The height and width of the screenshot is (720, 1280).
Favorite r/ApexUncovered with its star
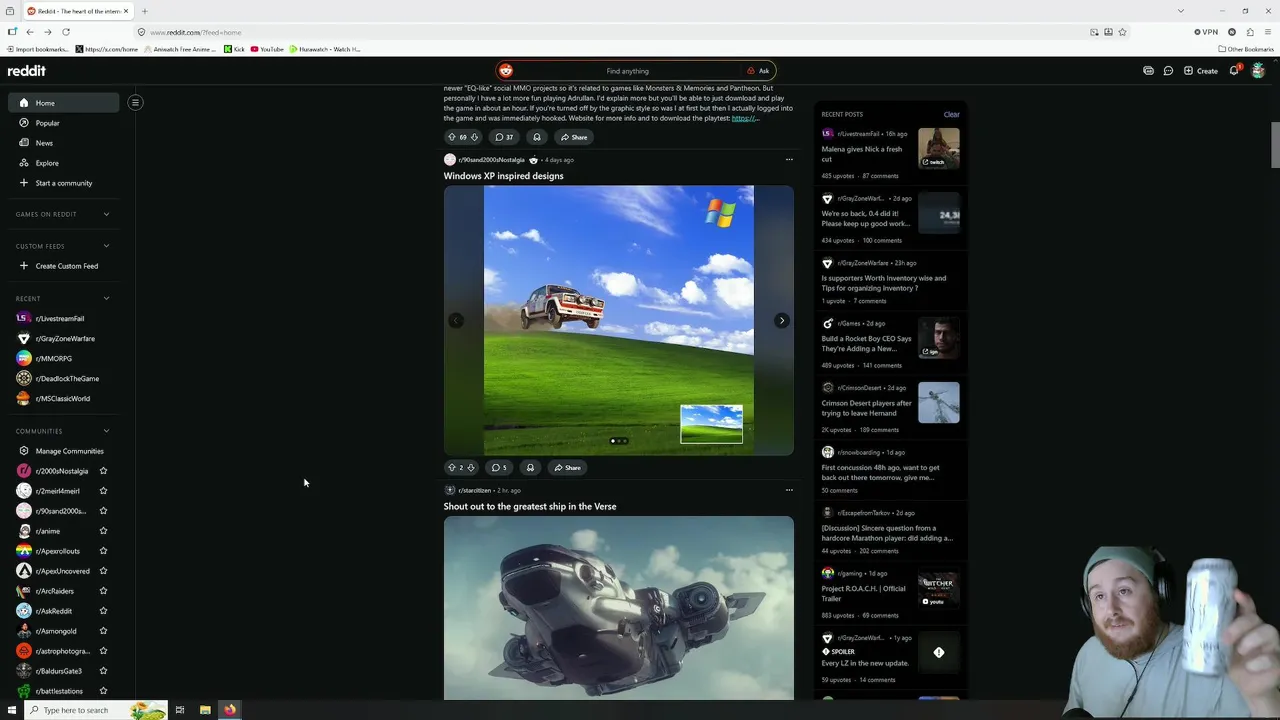(103, 571)
